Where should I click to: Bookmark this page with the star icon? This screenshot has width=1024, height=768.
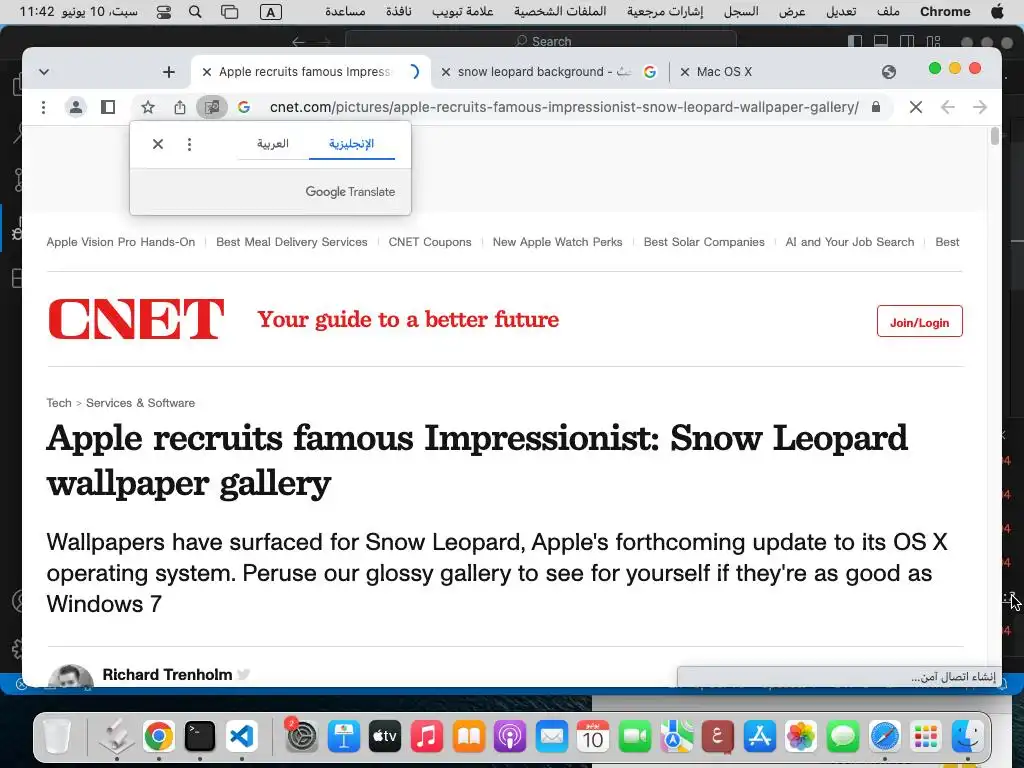point(148,107)
